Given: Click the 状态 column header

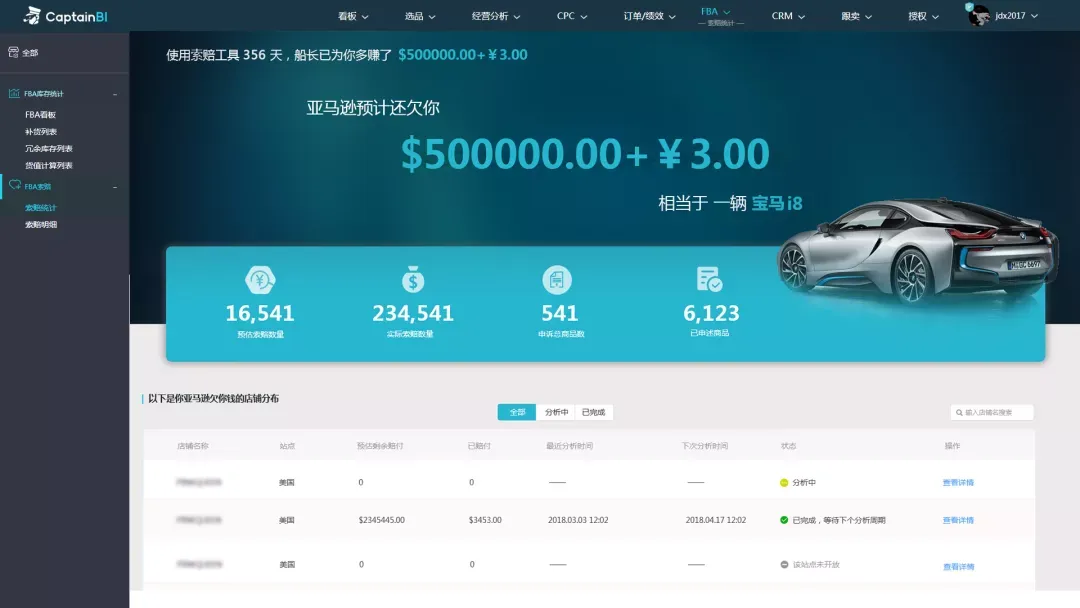Looking at the screenshot, I should point(788,446).
